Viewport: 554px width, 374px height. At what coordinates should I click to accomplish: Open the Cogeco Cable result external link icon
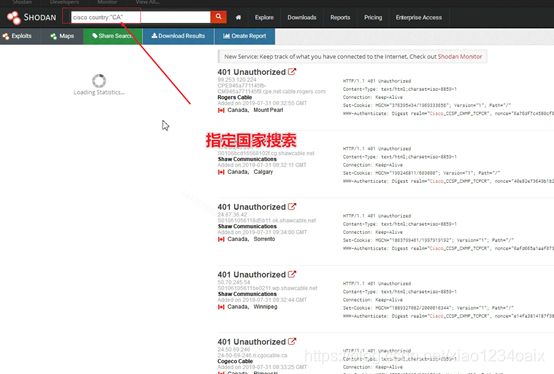pos(292,342)
